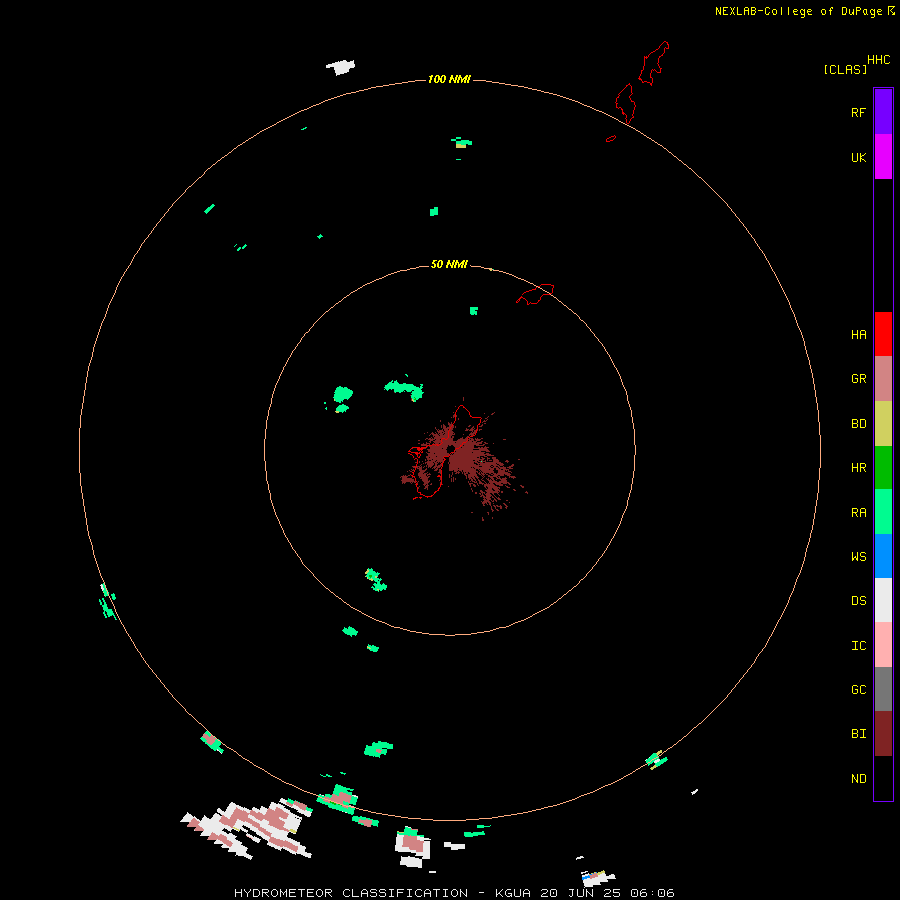Click the WS legend label
This screenshot has width=900, height=900.
(858, 556)
